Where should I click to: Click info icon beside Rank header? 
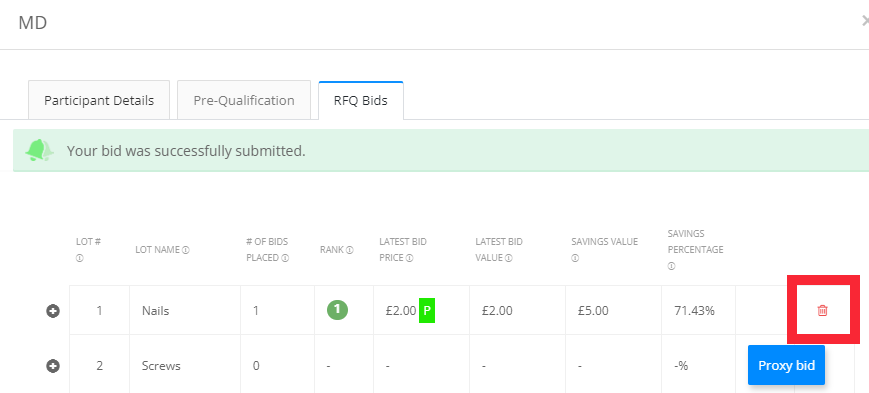pos(350,250)
